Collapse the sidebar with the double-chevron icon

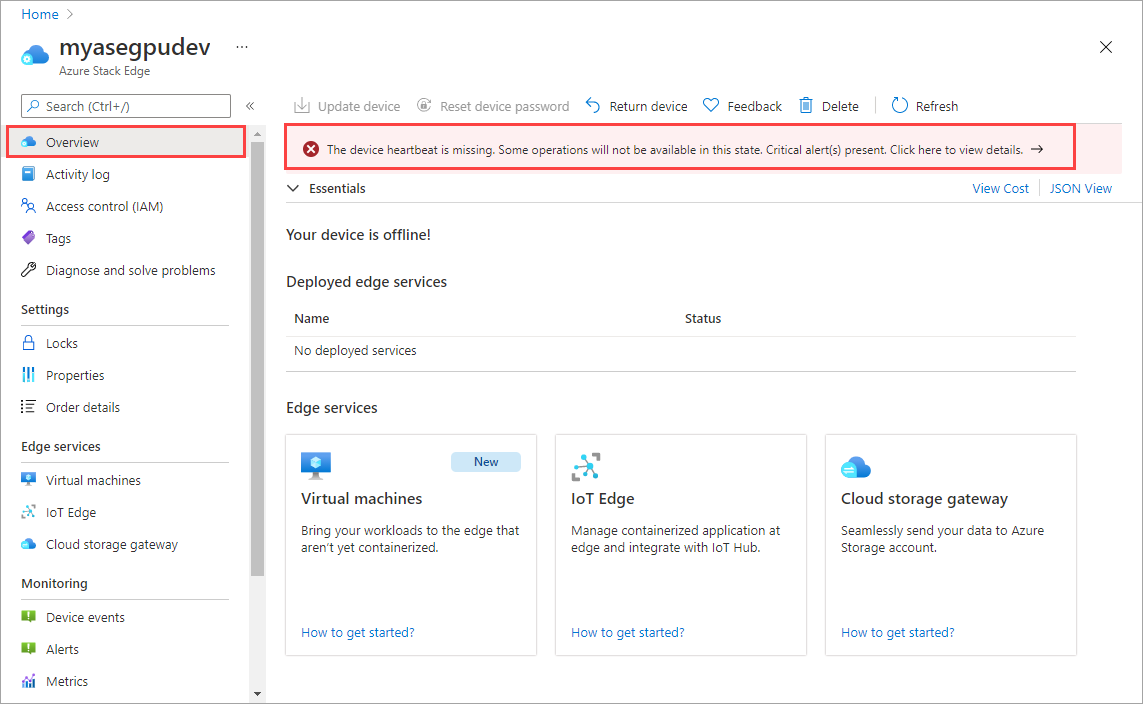click(250, 106)
